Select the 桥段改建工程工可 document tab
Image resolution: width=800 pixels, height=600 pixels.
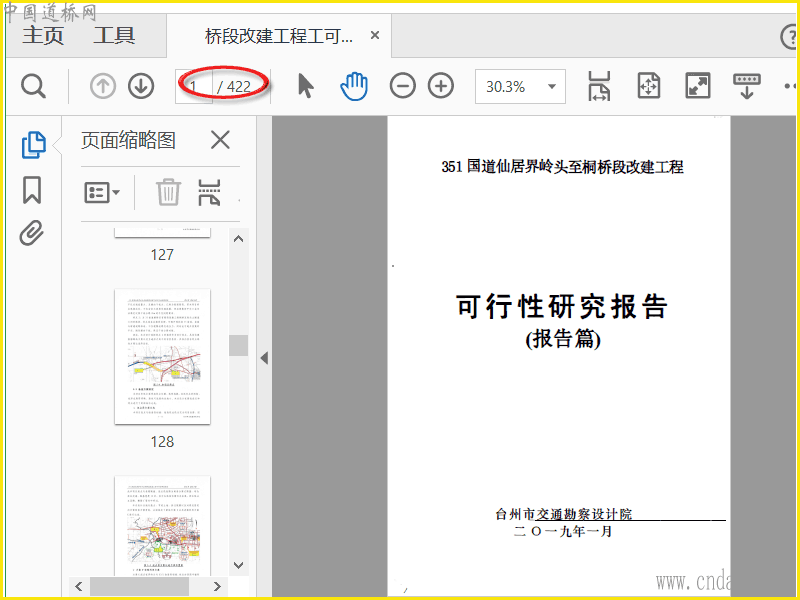point(279,36)
